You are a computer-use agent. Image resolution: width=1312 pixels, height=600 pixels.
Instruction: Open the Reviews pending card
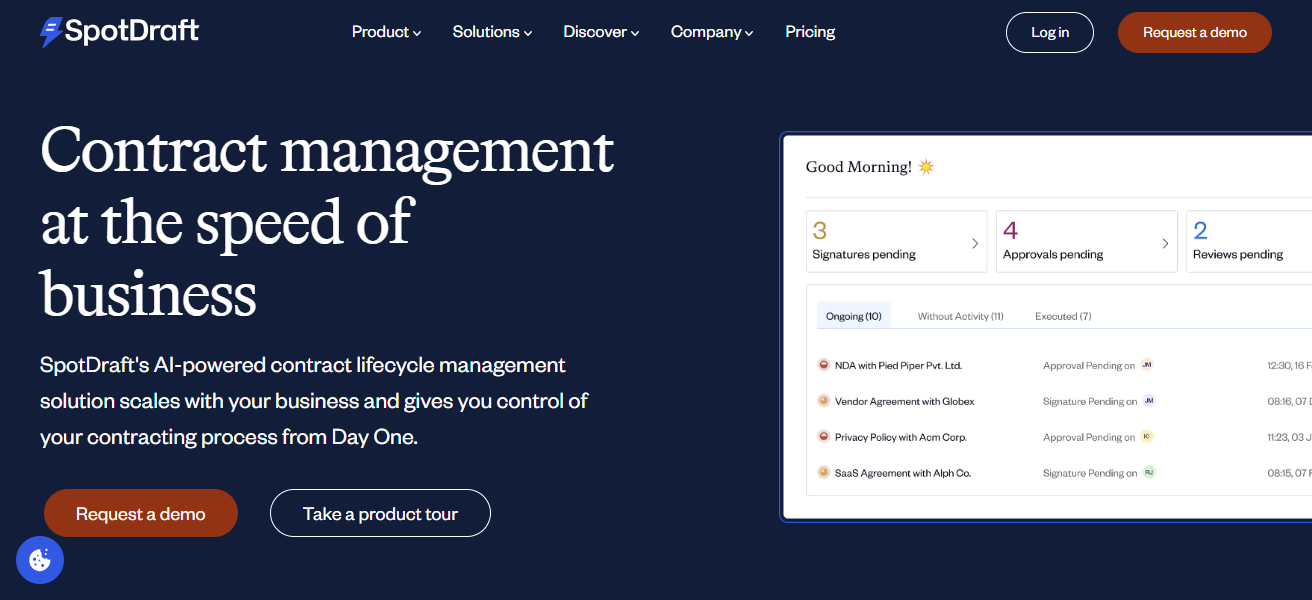coord(1249,241)
